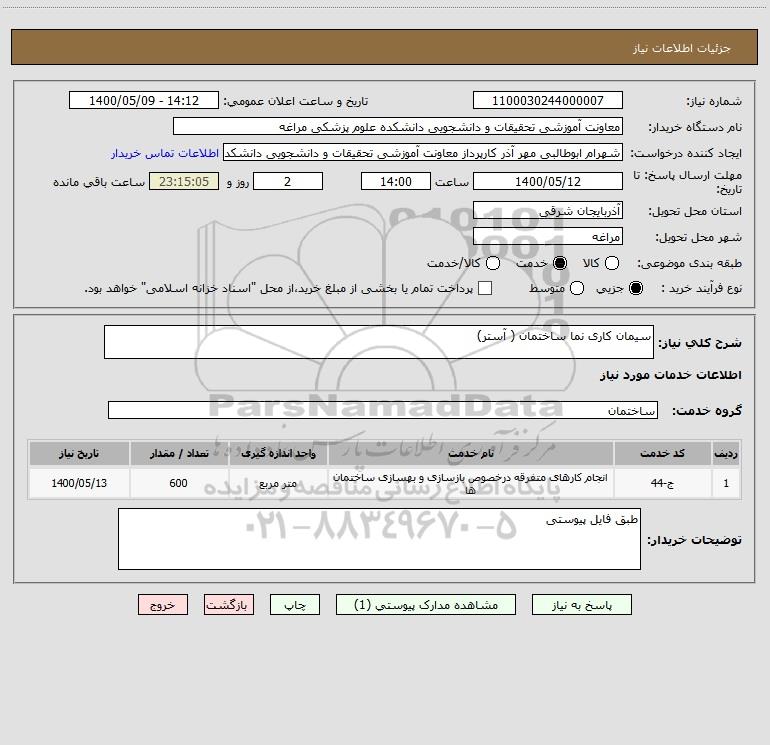Viewport: 770px width, 745px height.
Task: Click the چاپ print button
Action: point(295,605)
